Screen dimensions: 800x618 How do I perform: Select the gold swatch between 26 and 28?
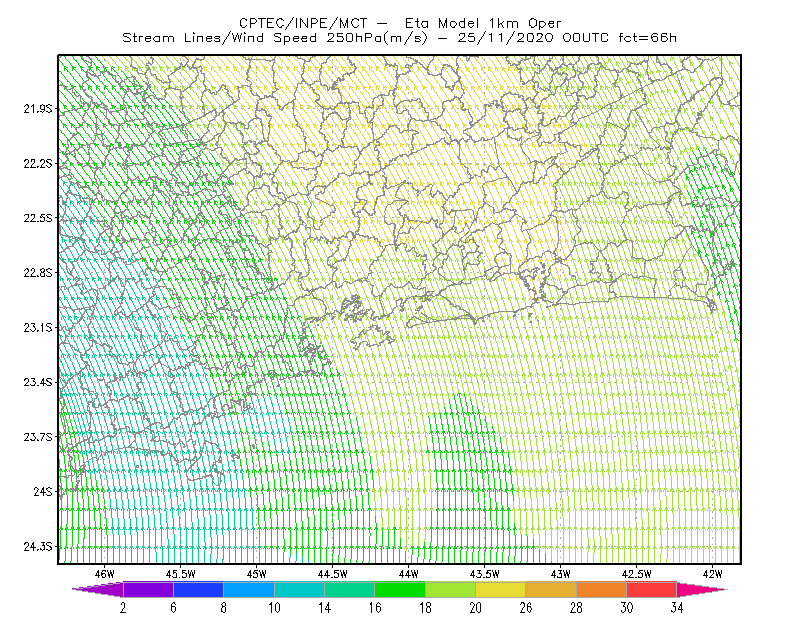coord(551,589)
